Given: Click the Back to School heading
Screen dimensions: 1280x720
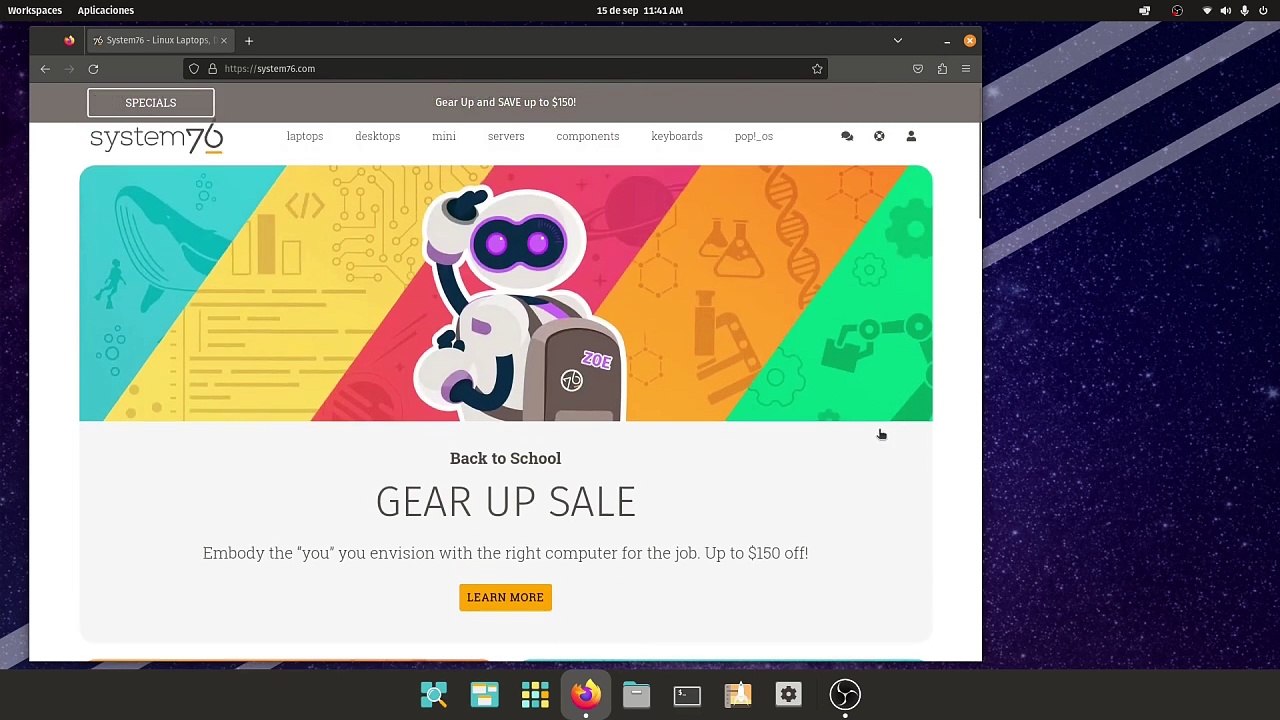Looking at the screenshot, I should click(x=505, y=458).
